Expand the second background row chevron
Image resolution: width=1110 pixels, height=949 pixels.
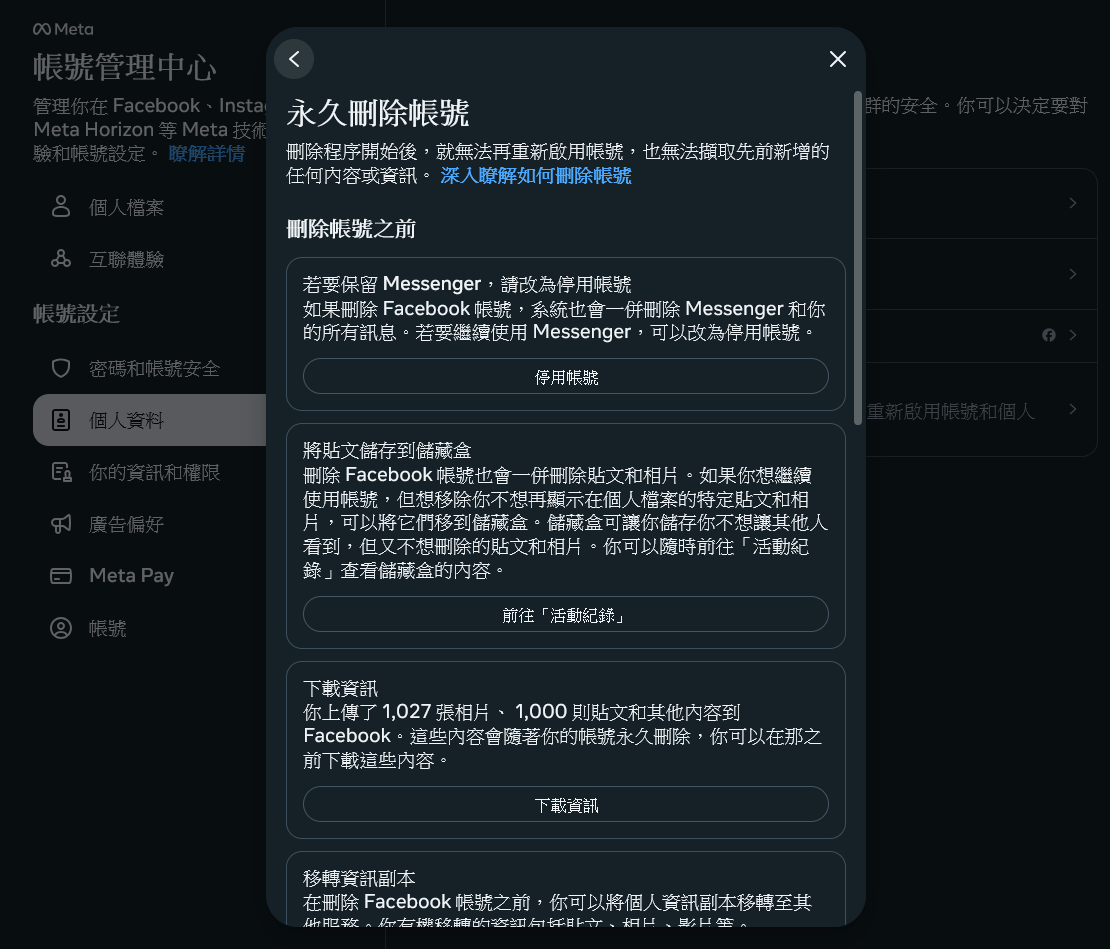pyautogui.click(x=1072, y=274)
